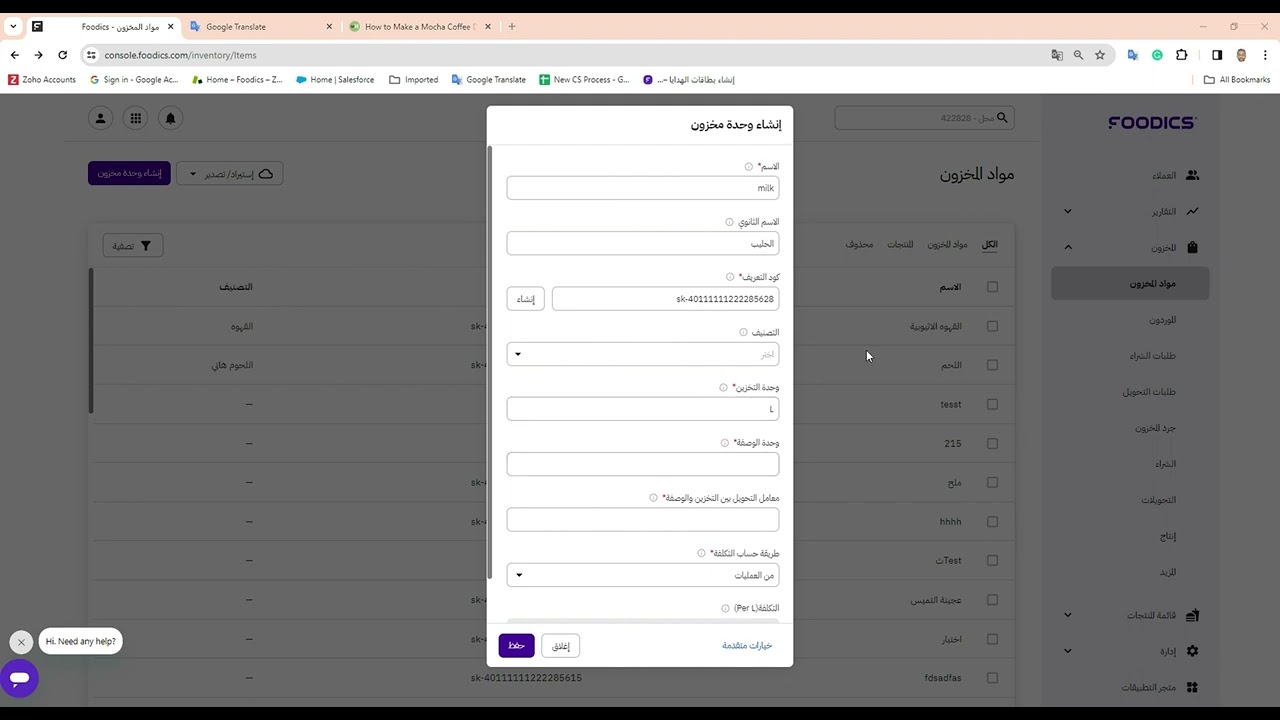Click the browser reload icon
The image size is (1280, 720).
(62, 55)
